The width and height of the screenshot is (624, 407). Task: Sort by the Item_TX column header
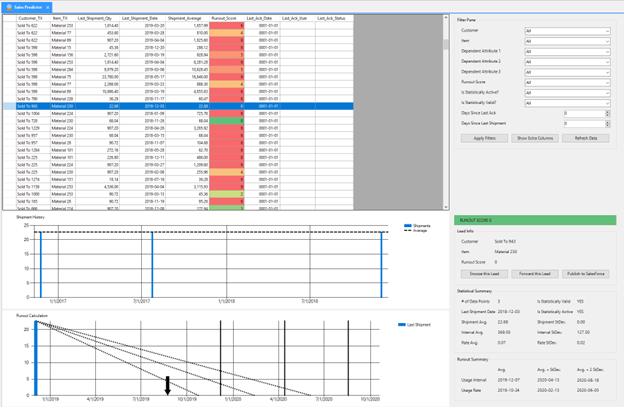click(63, 18)
